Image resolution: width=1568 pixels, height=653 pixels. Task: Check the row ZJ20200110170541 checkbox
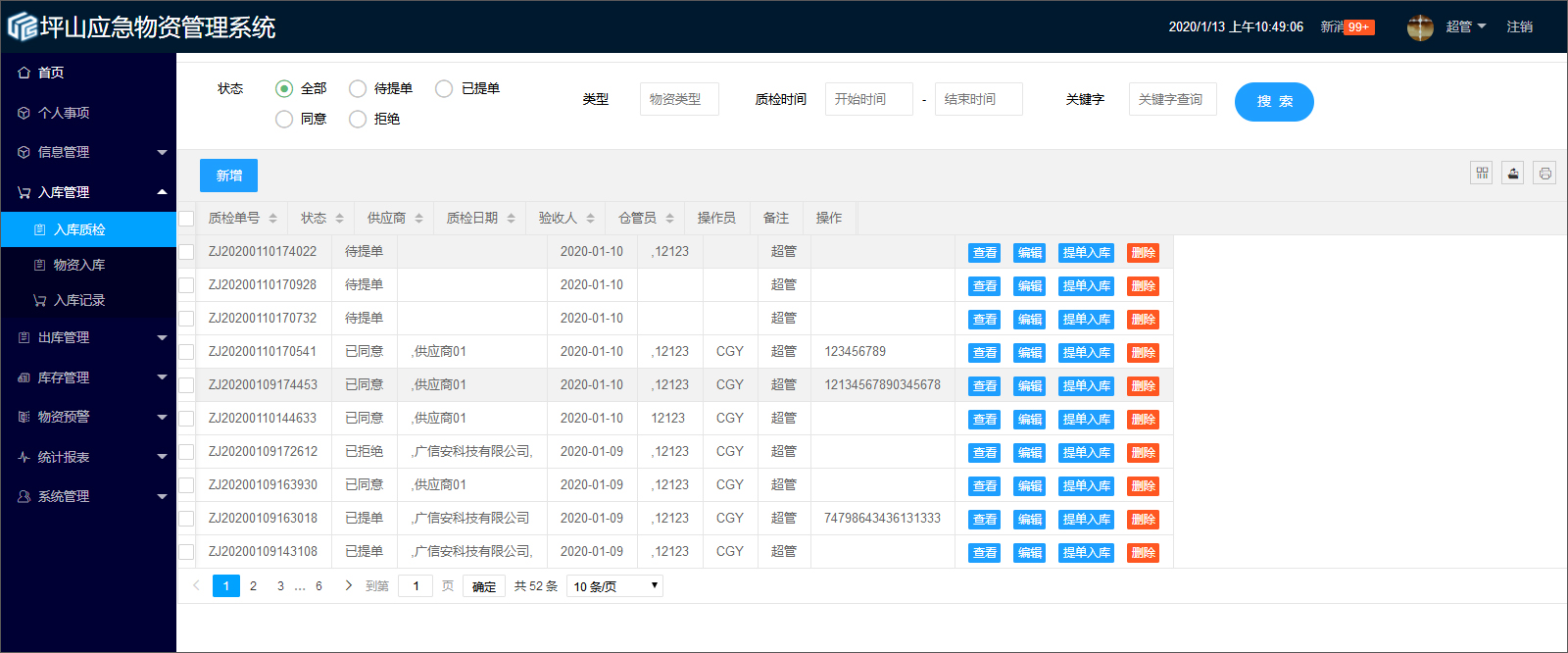pyautogui.click(x=186, y=352)
